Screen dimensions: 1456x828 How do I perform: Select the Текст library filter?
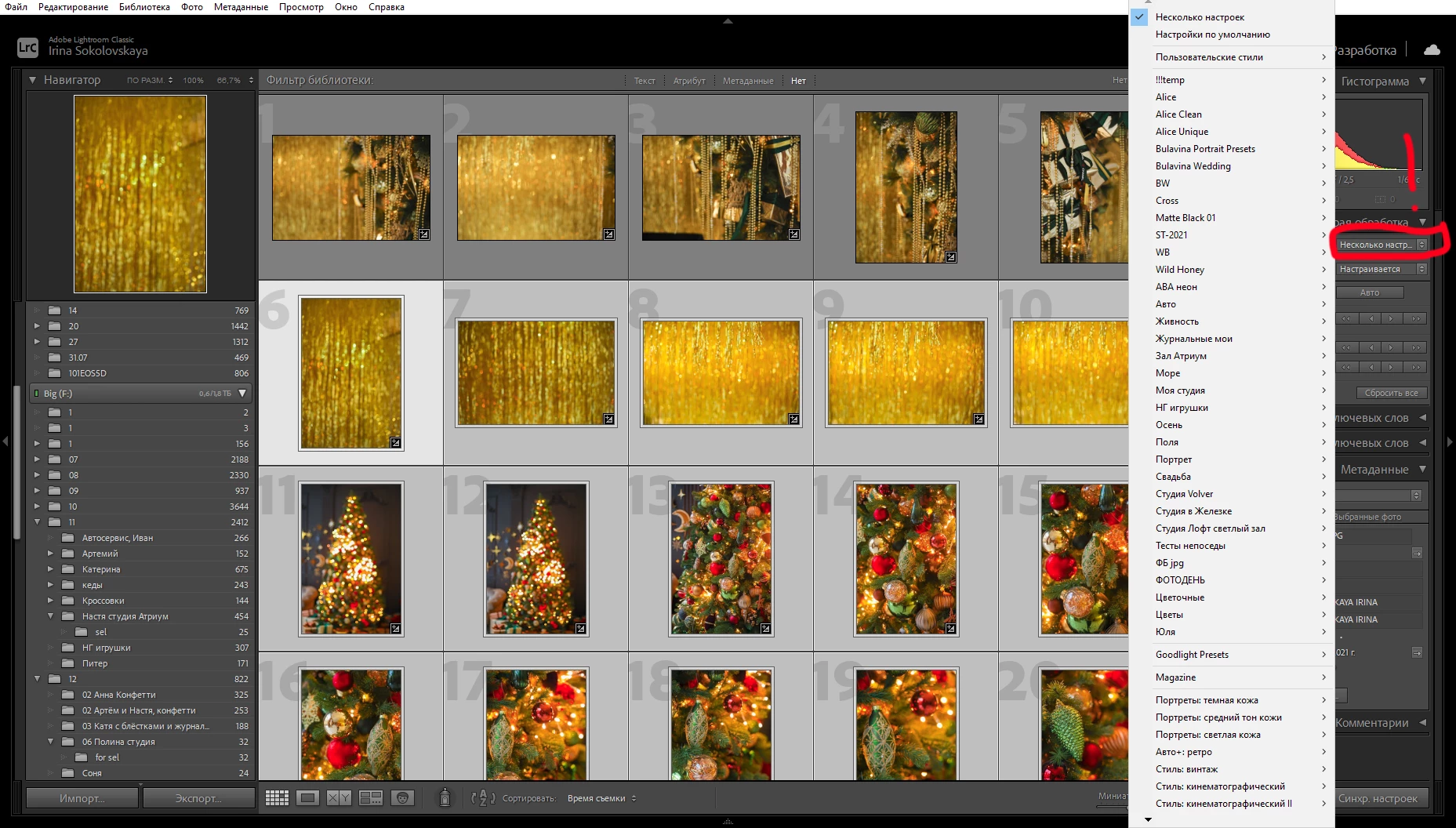tap(644, 81)
